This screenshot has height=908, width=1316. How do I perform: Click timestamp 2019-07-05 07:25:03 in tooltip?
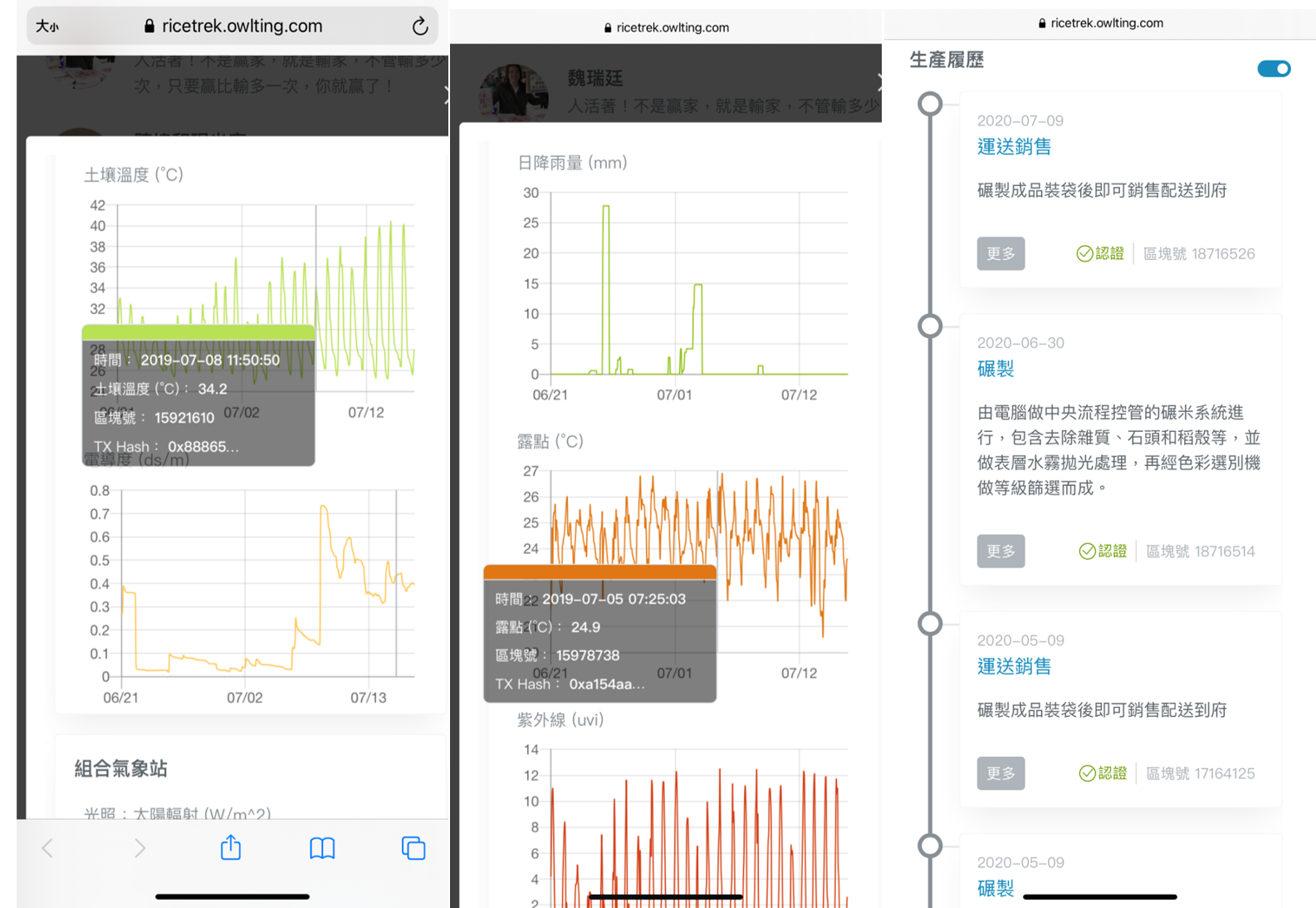tap(614, 599)
